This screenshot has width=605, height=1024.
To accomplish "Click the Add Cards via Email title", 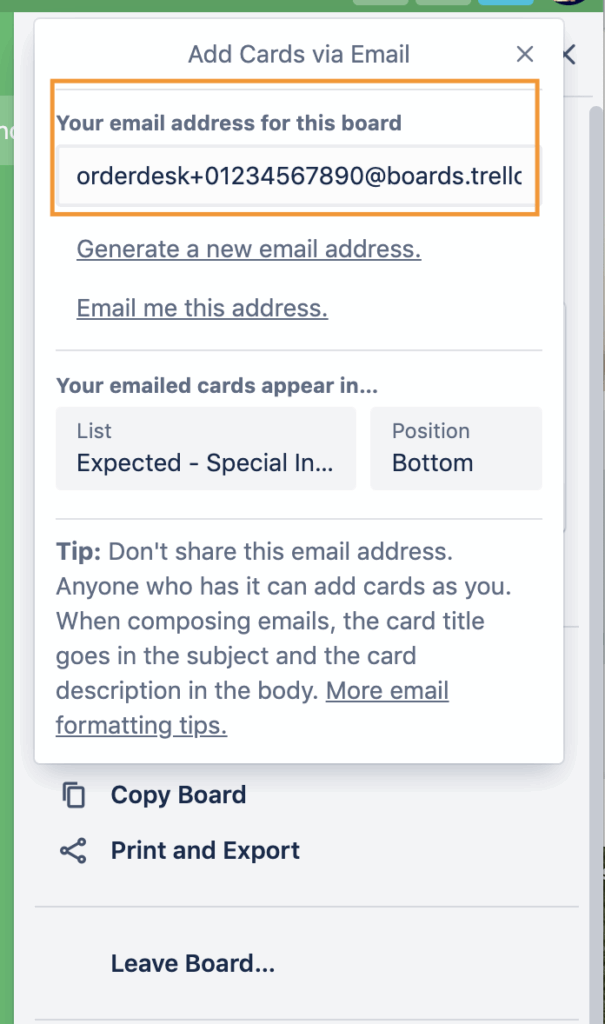I will point(298,54).
